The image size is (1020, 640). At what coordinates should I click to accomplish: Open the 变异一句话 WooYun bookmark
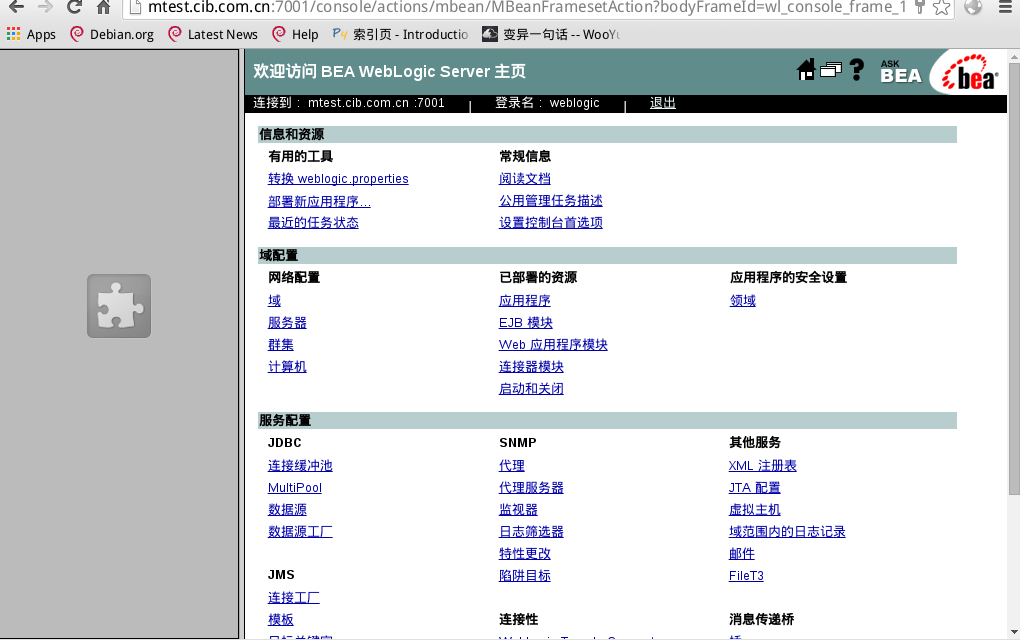(x=550, y=34)
